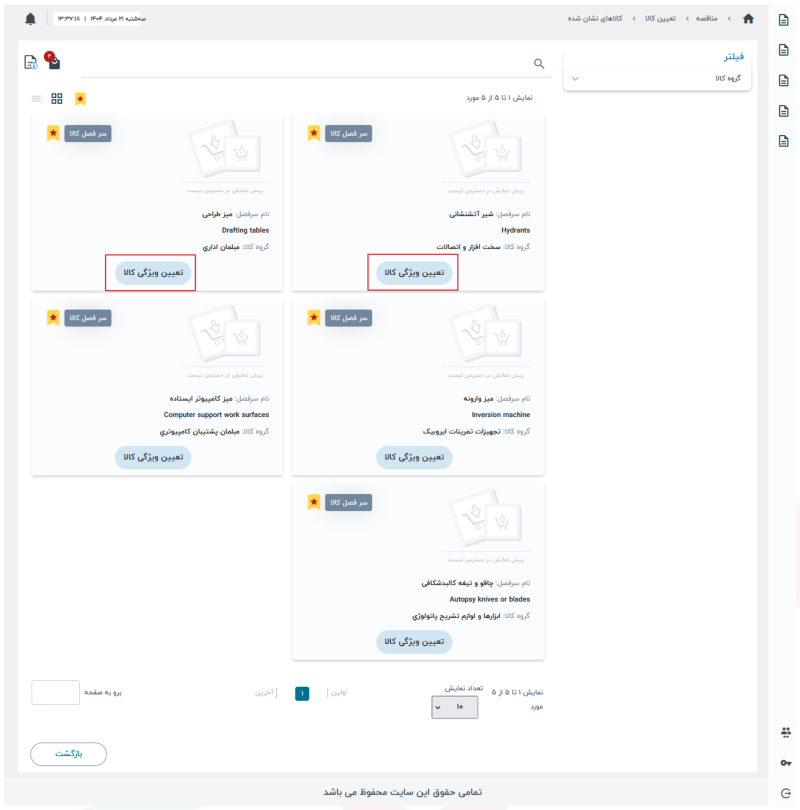The width and height of the screenshot is (800, 810).
Task: Toggle star on Autopsy knives or blades card
Action: (314, 502)
